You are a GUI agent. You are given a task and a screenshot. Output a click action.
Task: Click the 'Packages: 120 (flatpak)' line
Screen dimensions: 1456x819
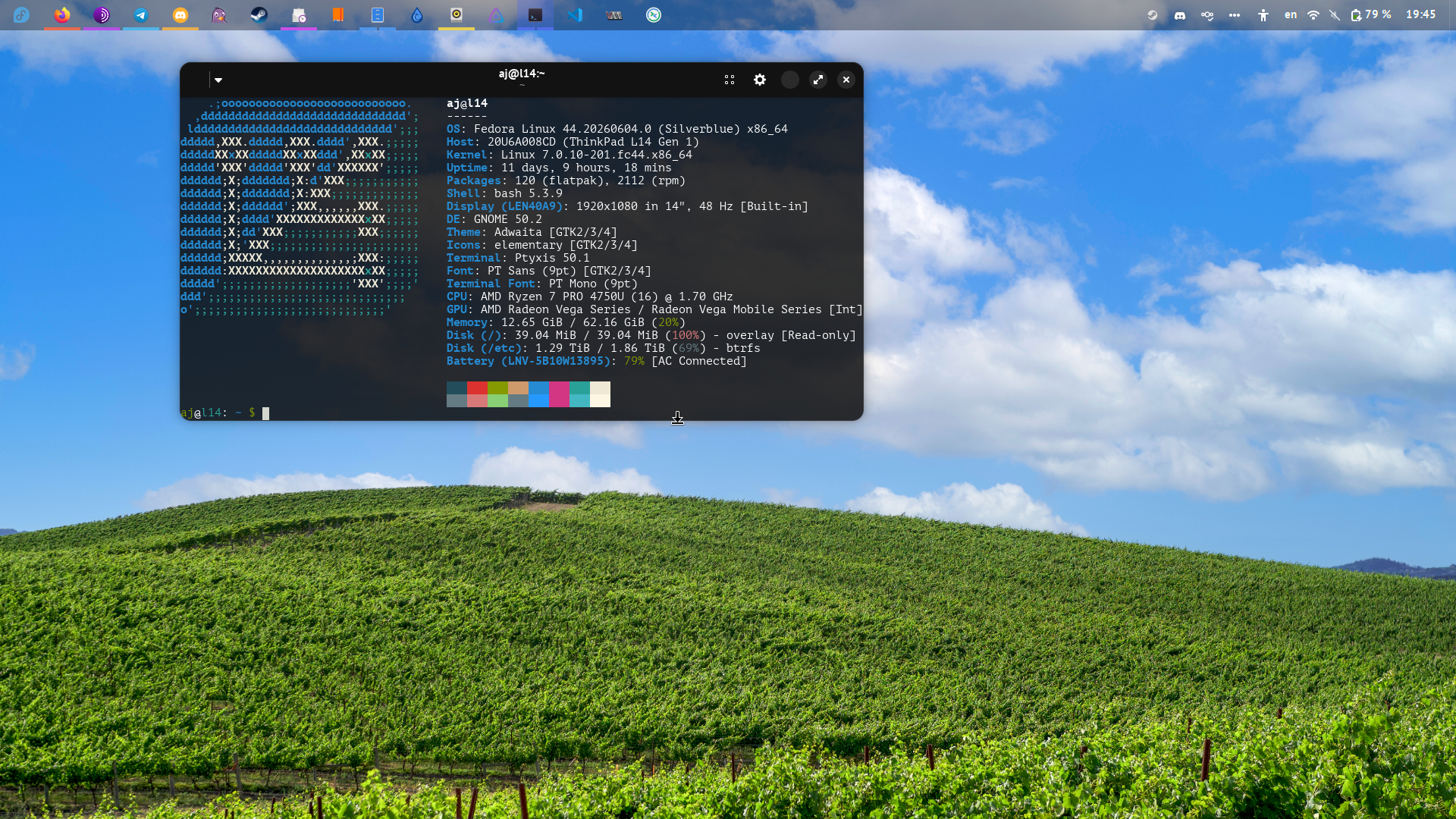[x=566, y=180]
